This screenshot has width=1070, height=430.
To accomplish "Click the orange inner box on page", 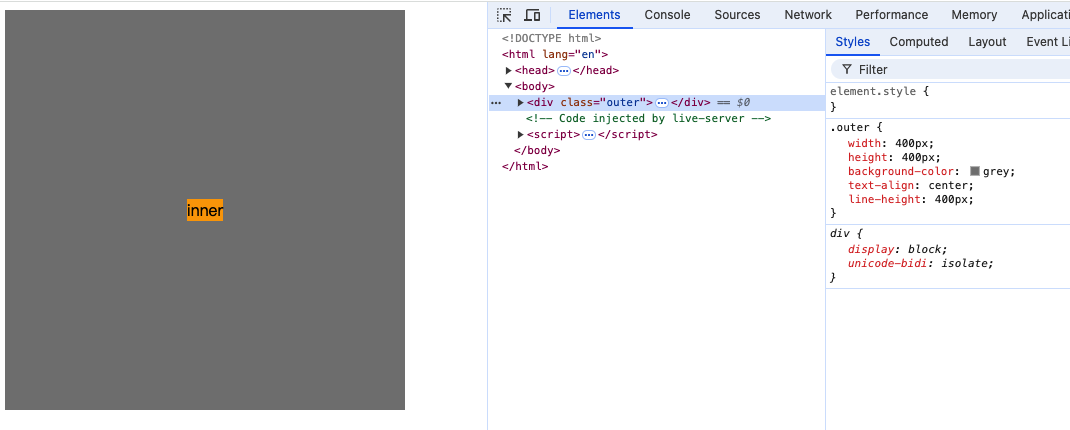I will (x=205, y=210).
